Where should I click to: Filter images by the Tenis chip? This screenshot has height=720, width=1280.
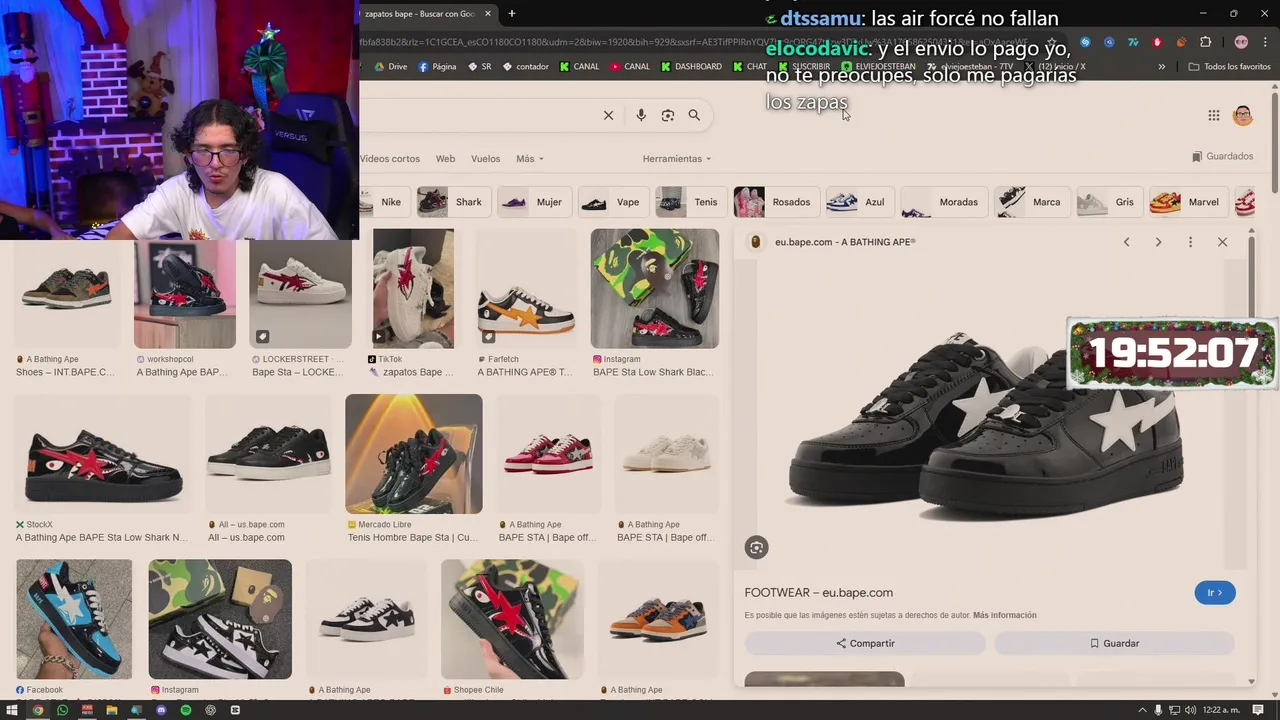click(690, 202)
